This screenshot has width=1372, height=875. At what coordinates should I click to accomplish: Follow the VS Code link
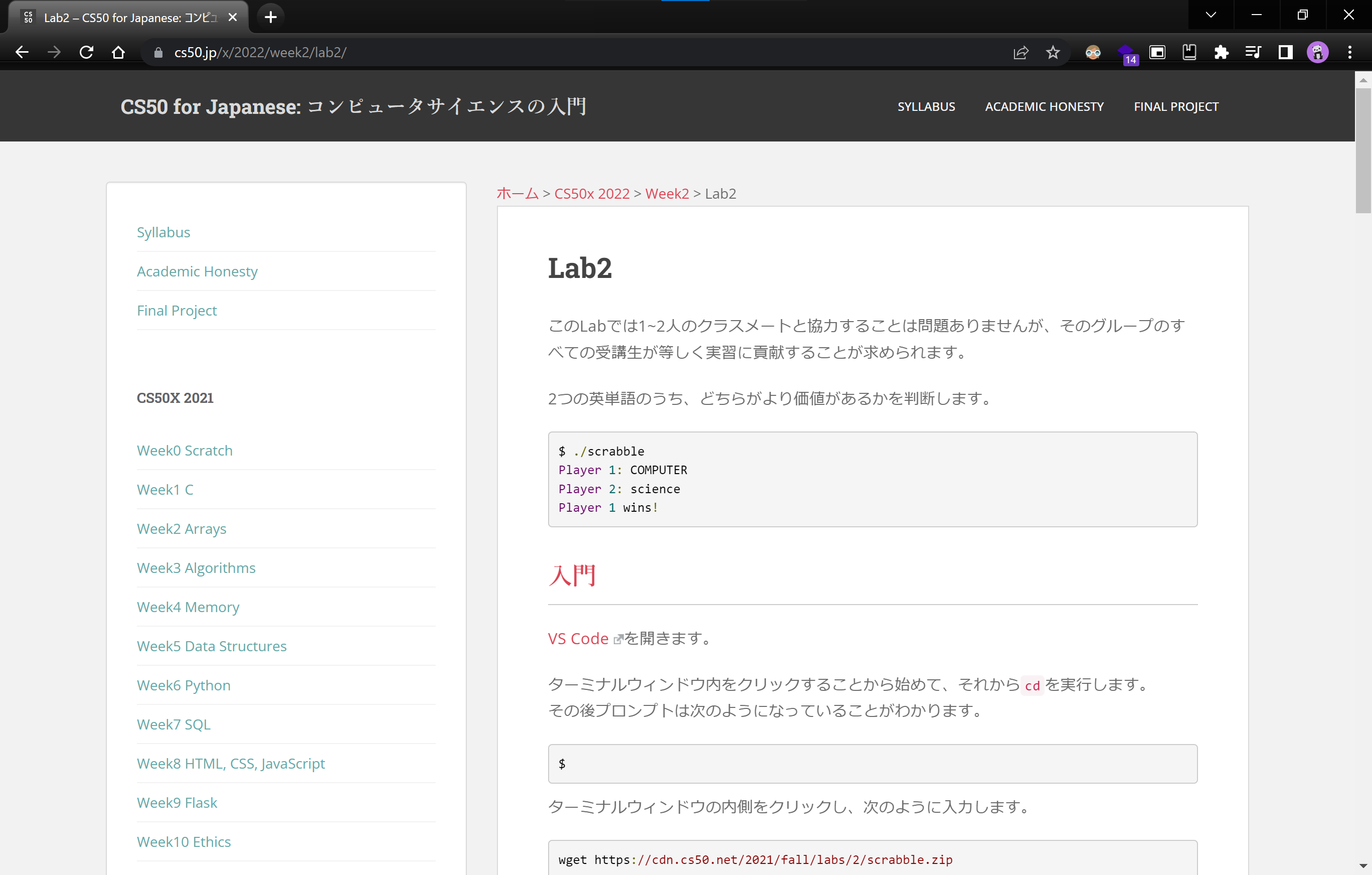pyautogui.click(x=578, y=638)
